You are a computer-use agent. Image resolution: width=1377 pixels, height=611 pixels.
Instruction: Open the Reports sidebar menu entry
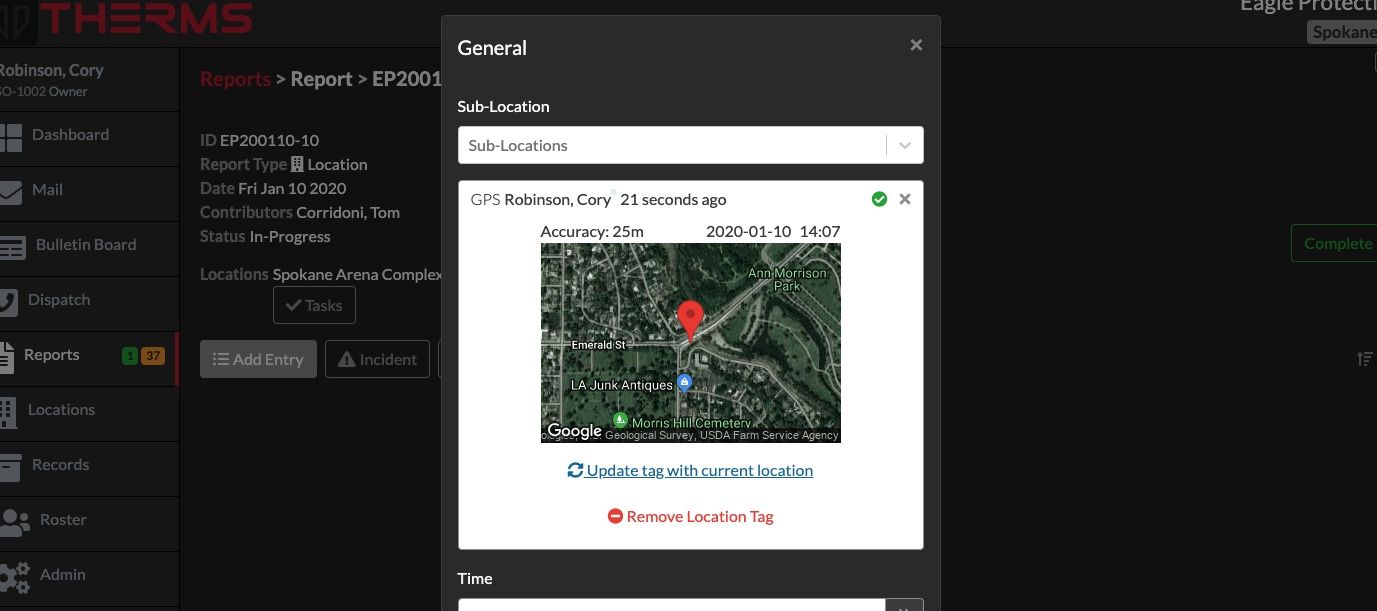click(x=52, y=354)
